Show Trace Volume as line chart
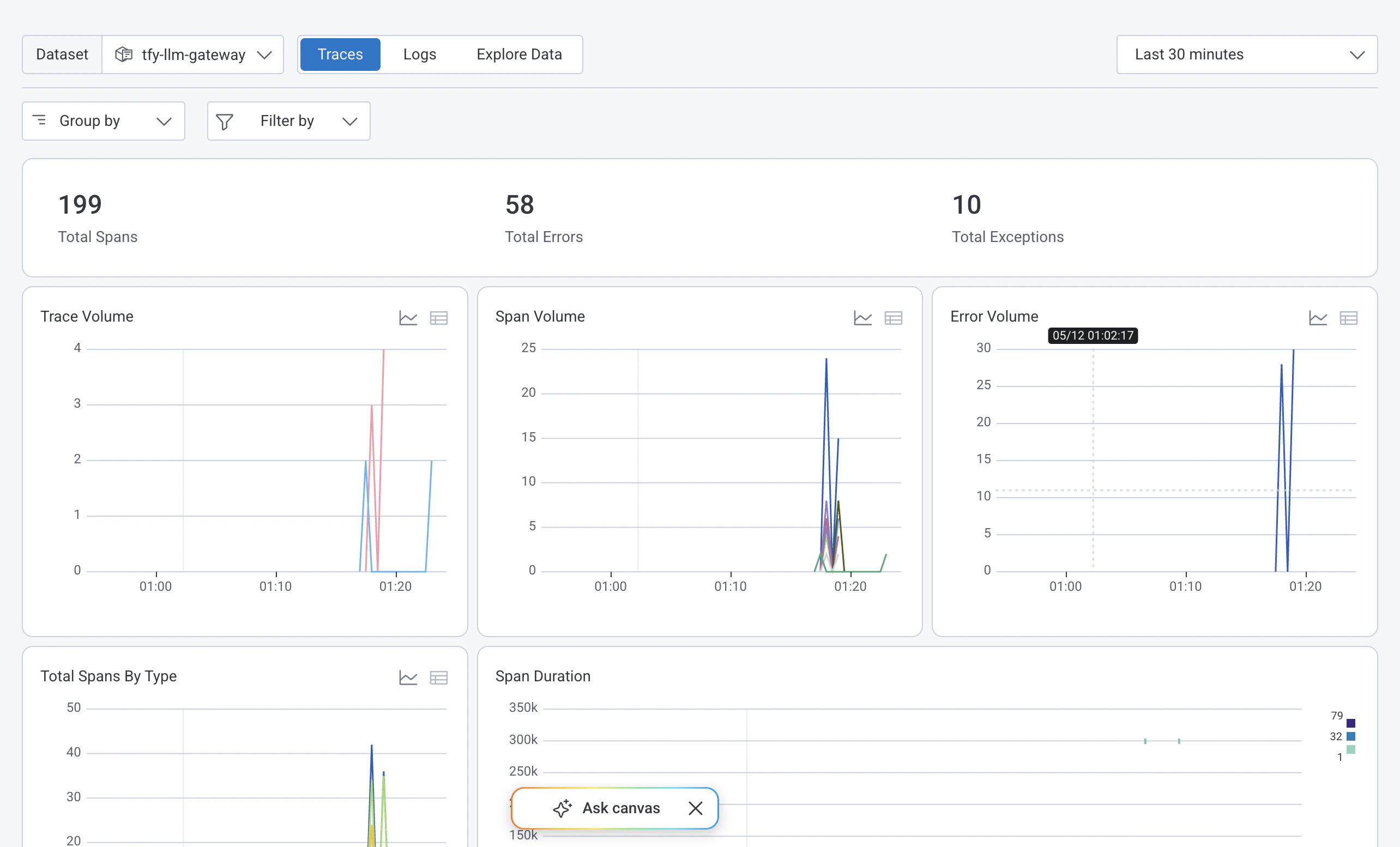Screen dimensions: 1400x847 pyautogui.click(x=408, y=318)
